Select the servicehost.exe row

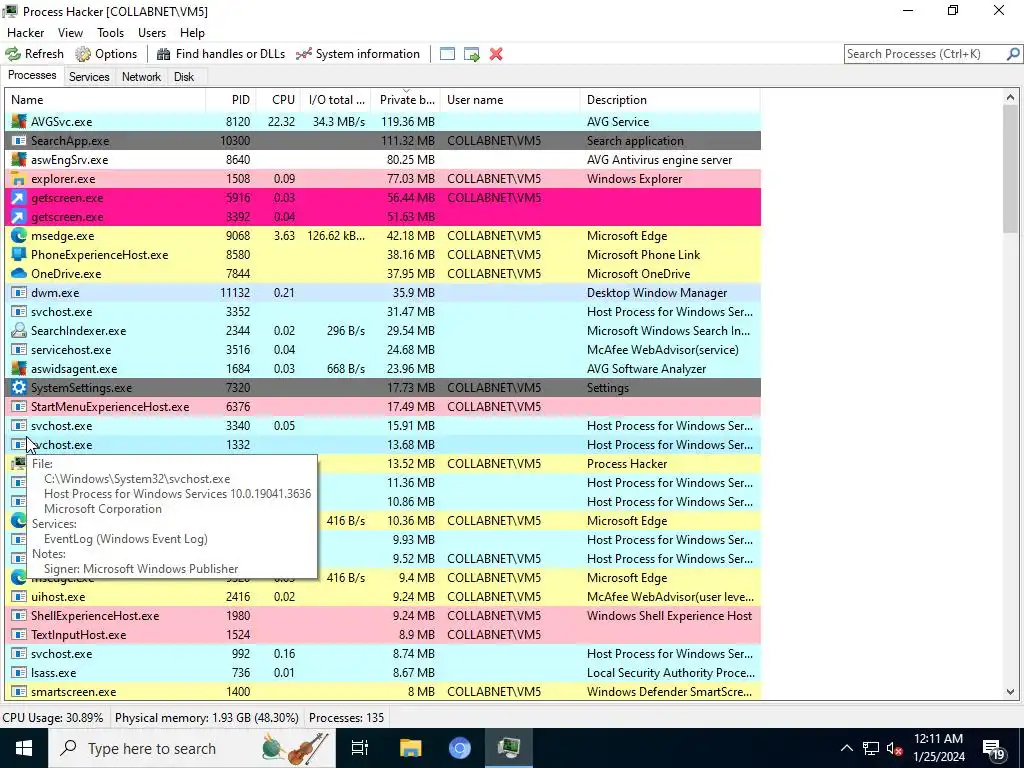pos(383,349)
